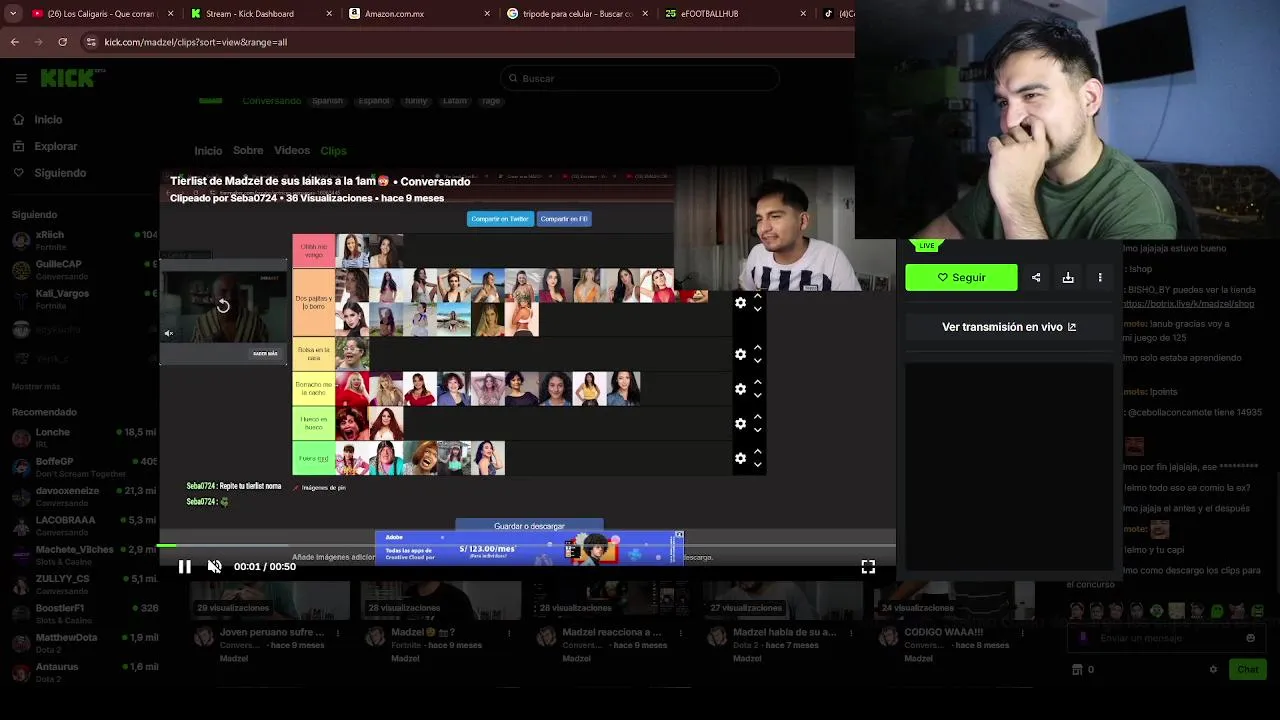Switch to the Amazon.com.mx tab
This screenshot has width=1280, height=720.
pos(415,14)
